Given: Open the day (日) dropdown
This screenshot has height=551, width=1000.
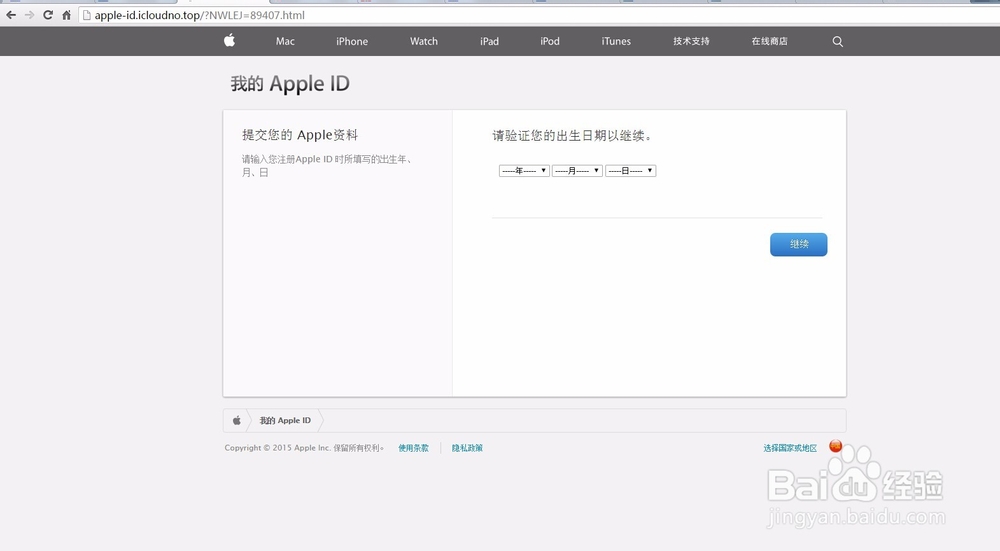Looking at the screenshot, I should [630, 170].
